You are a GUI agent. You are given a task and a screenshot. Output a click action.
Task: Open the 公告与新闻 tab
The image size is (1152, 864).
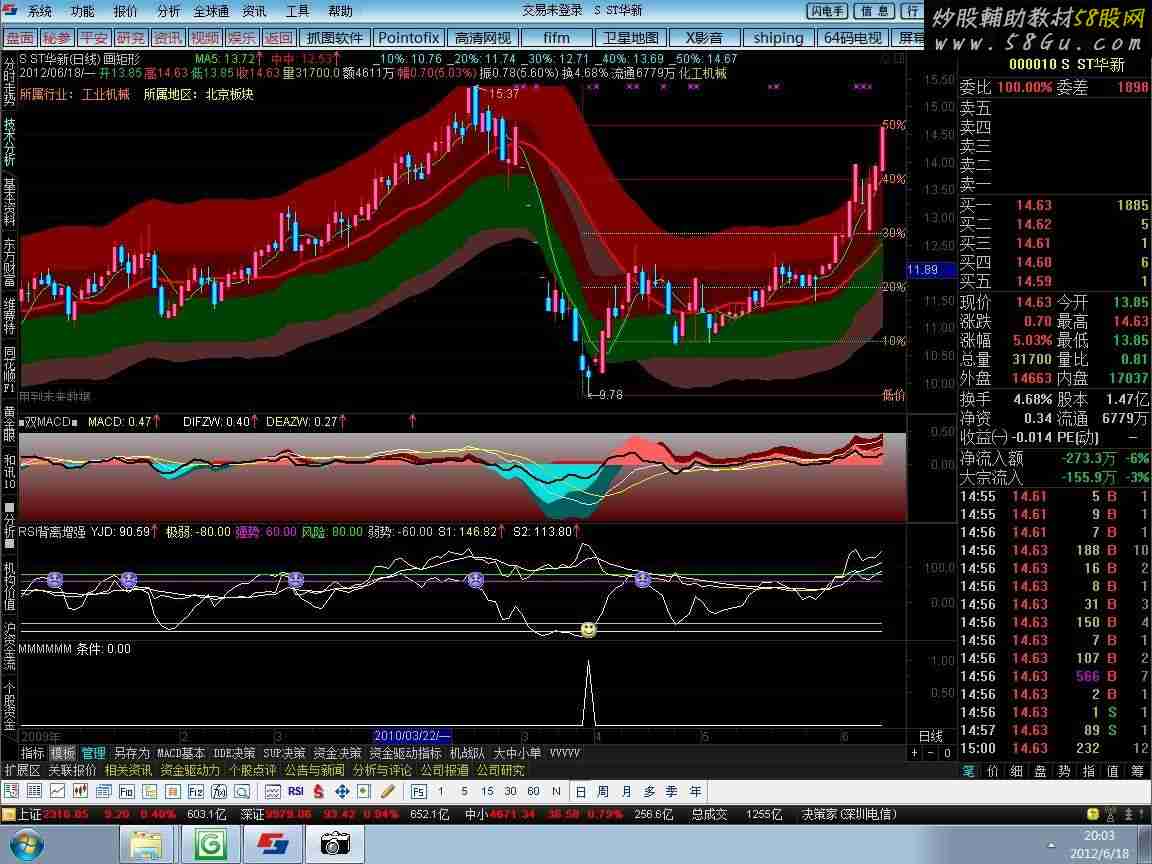point(314,770)
